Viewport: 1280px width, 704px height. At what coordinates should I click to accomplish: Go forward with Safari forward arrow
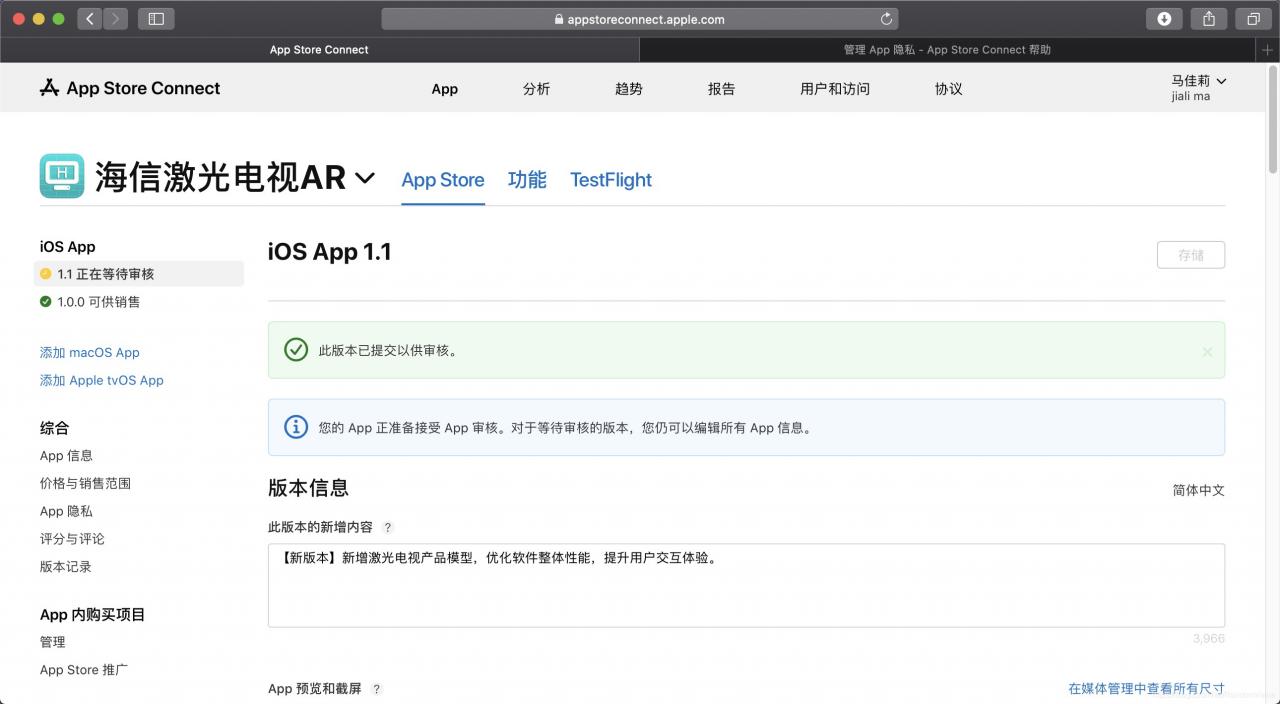(x=115, y=18)
